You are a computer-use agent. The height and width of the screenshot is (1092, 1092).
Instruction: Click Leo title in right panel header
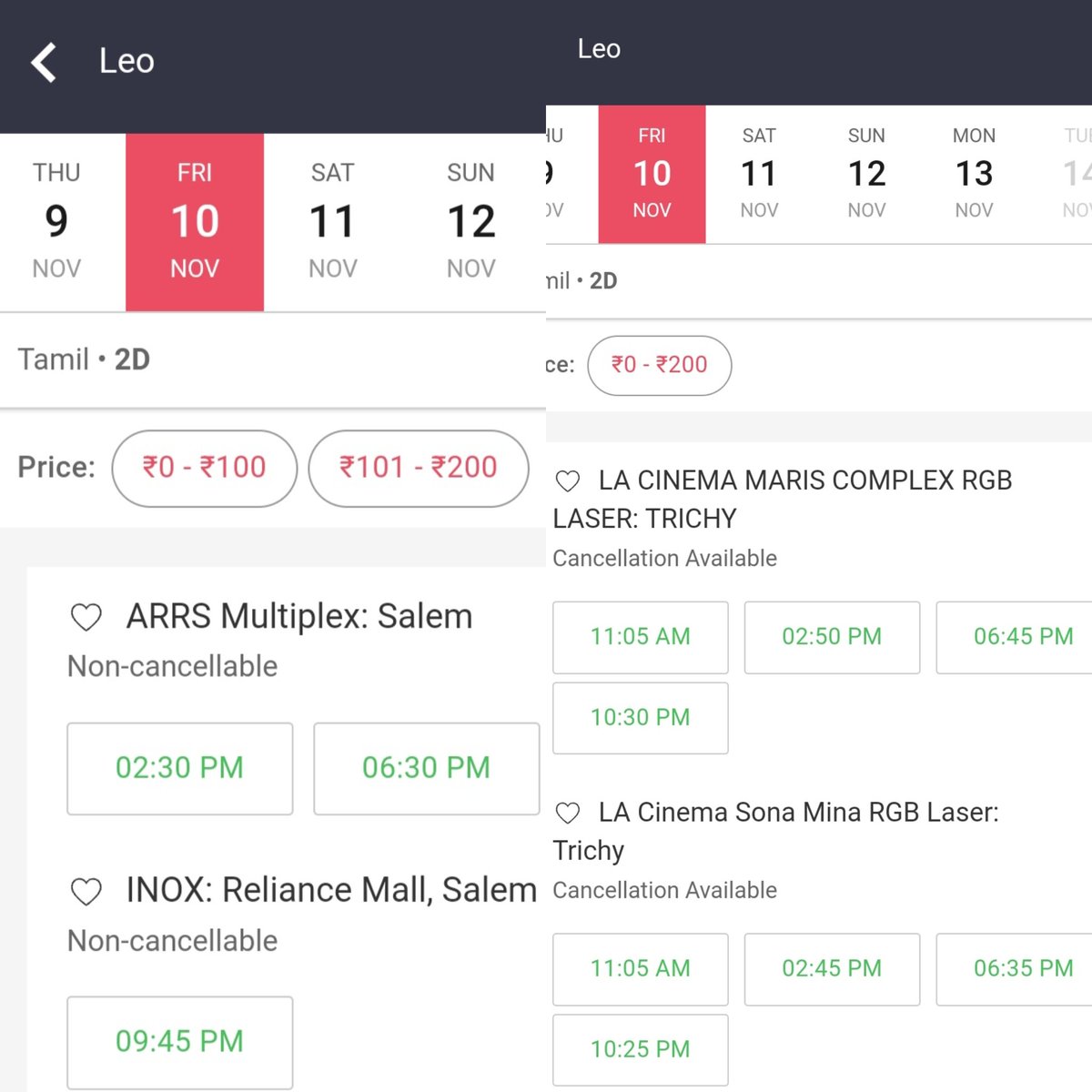tap(599, 48)
